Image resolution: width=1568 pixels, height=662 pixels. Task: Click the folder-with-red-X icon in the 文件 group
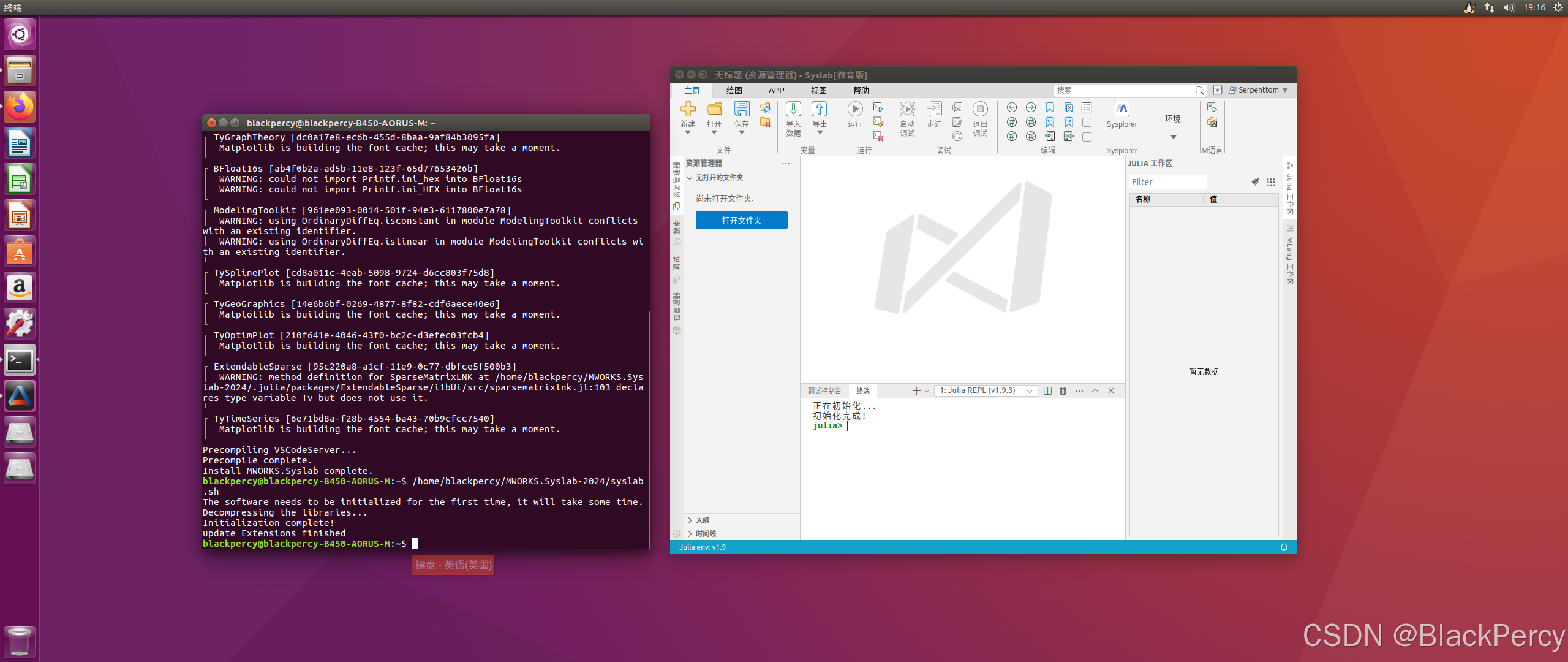(765, 122)
